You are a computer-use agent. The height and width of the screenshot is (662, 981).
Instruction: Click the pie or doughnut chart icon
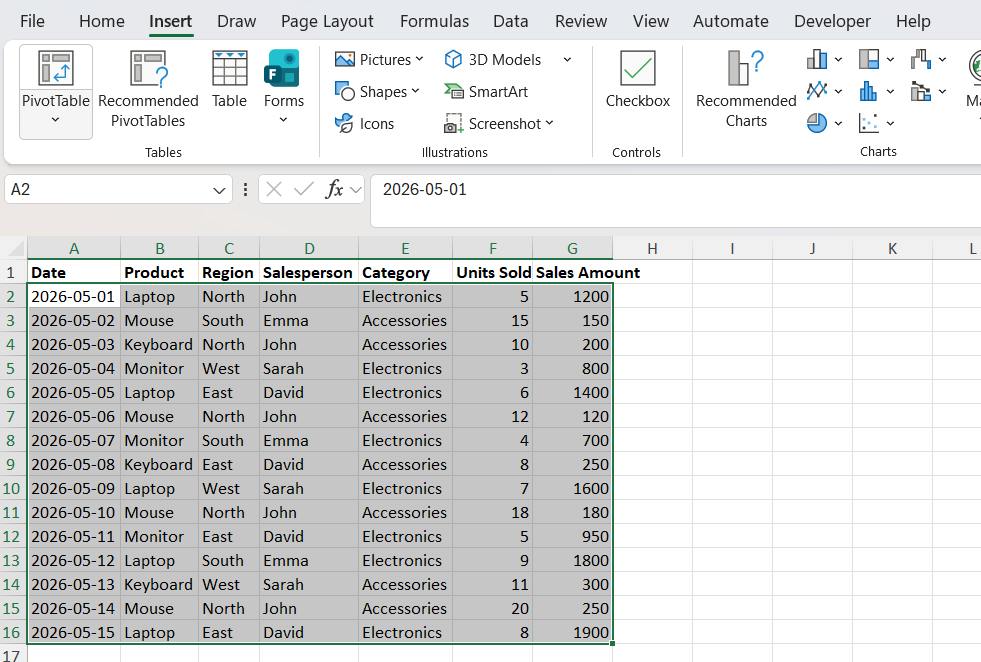click(x=817, y=123)
